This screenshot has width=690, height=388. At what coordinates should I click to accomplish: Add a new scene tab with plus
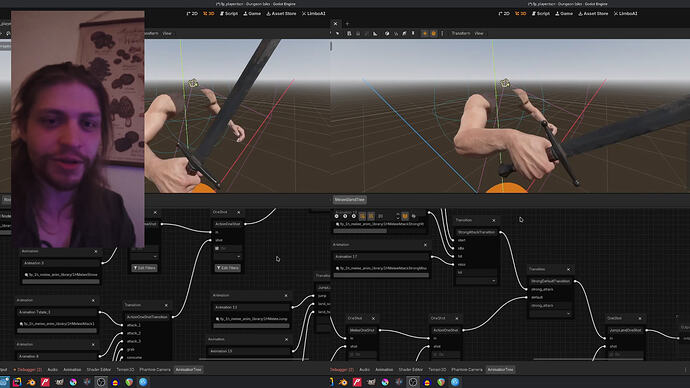347,24
